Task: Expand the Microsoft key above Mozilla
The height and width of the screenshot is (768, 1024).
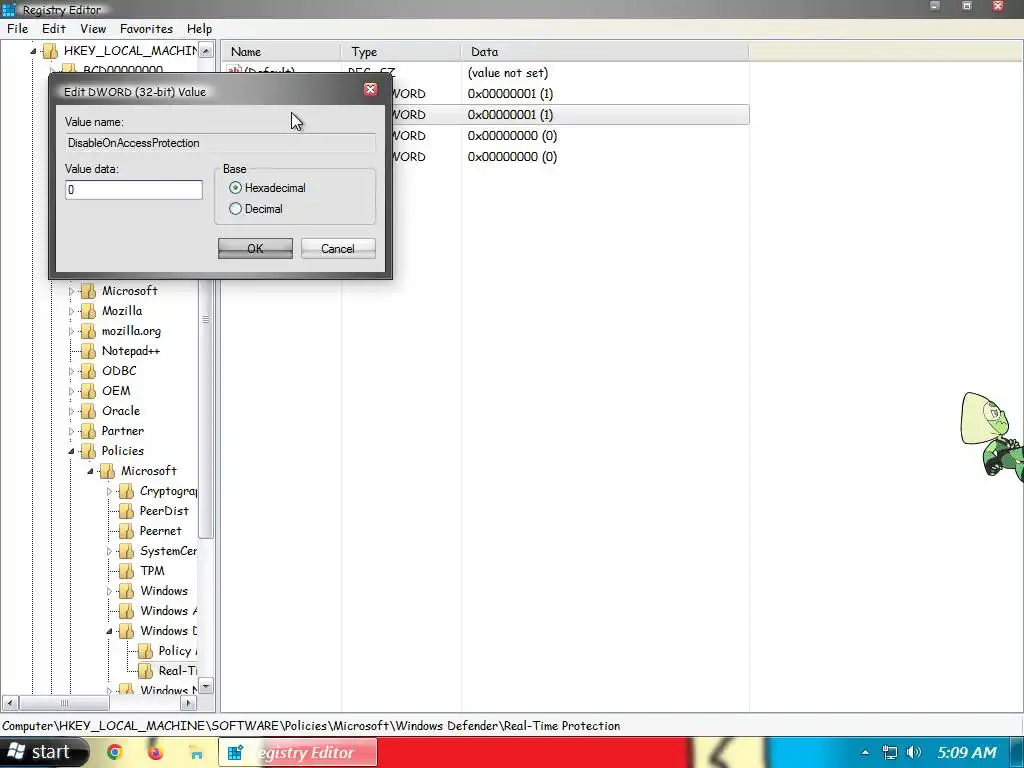Action: click(72, 291)
